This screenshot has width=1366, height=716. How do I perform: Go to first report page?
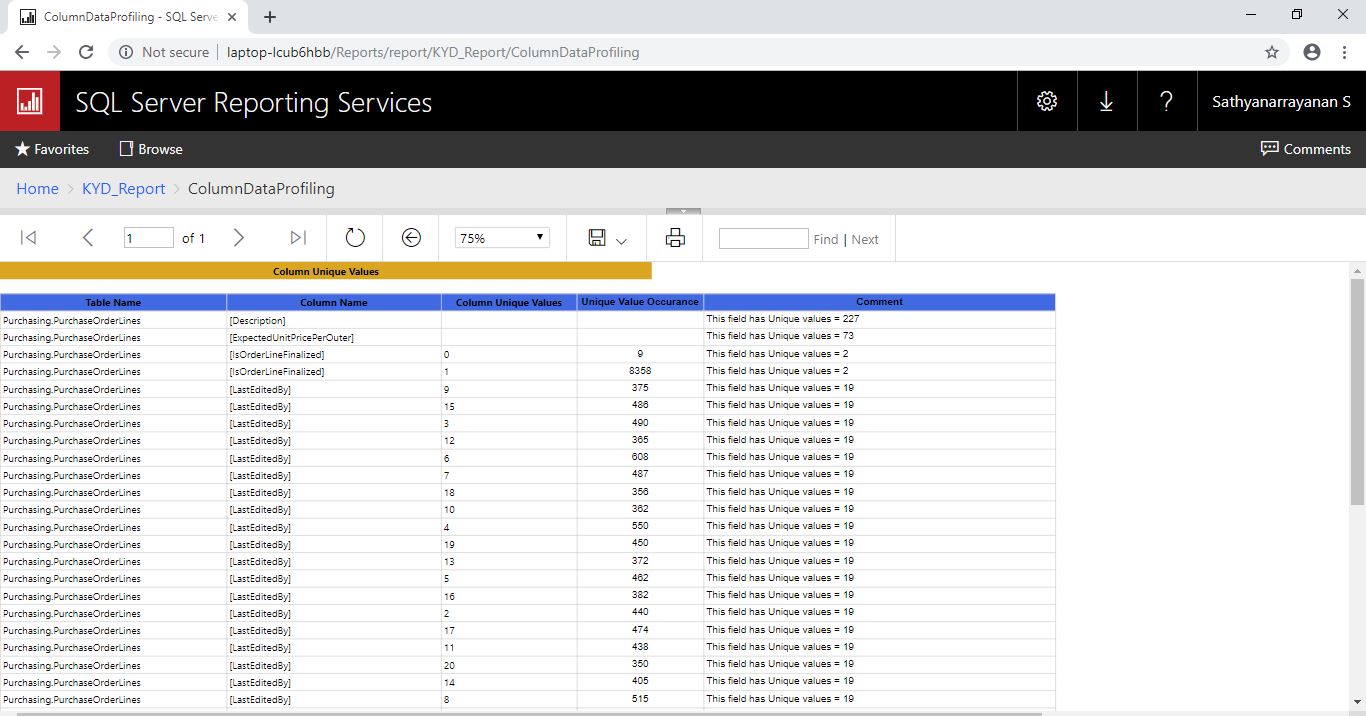coord(29,237)
